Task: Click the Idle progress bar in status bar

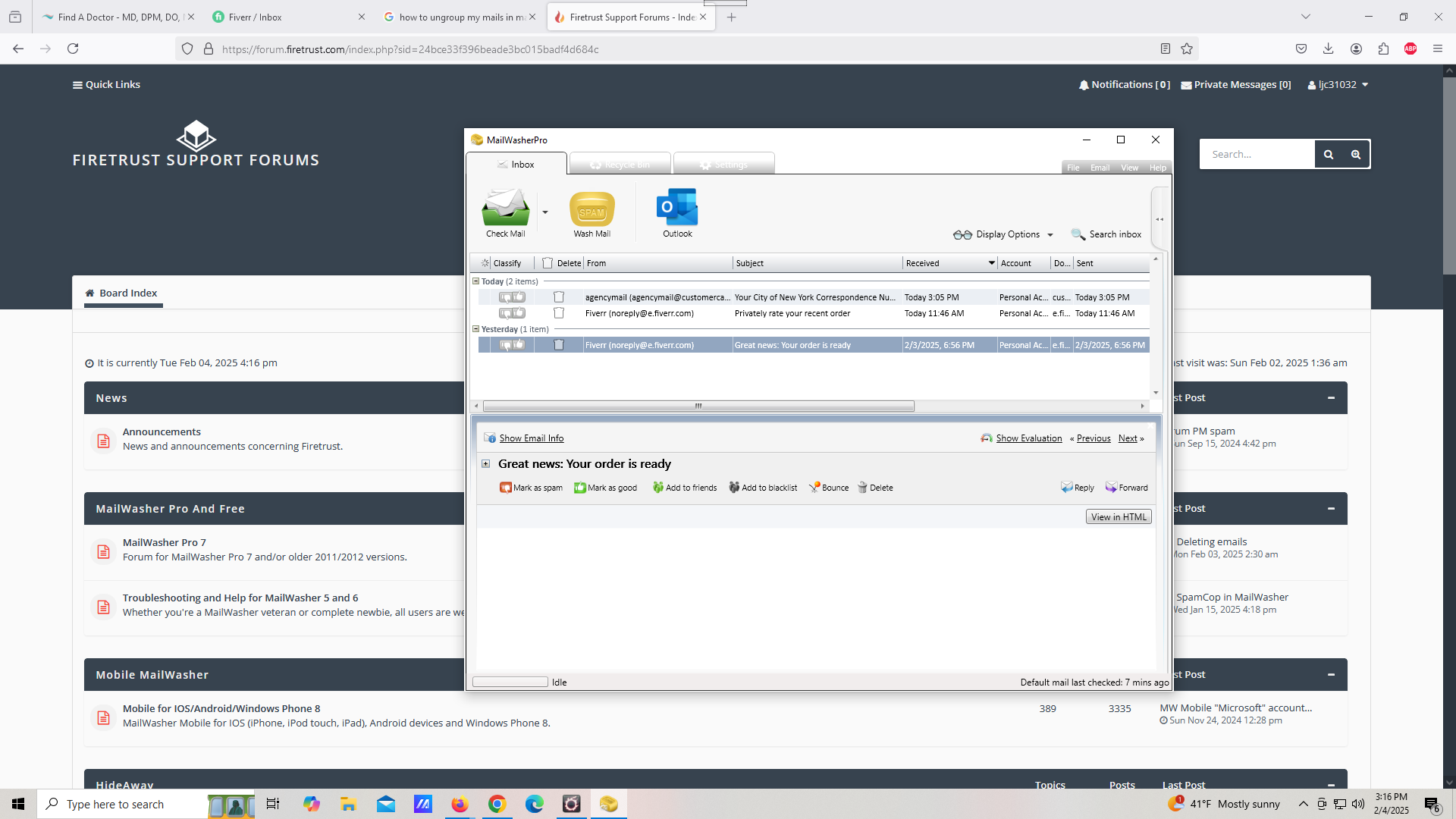Action: [x=510, y=682]
